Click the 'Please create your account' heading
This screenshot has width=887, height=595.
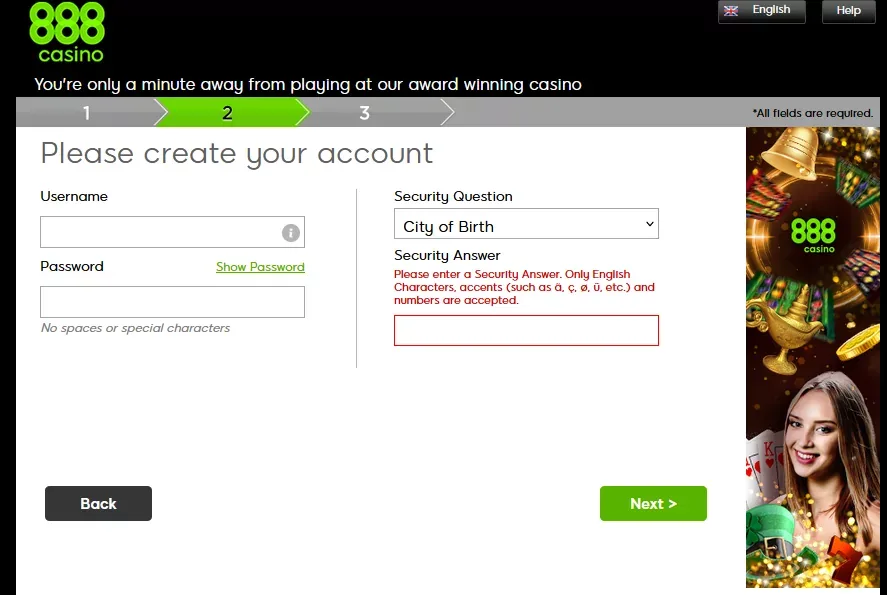[x=236, y=154]
